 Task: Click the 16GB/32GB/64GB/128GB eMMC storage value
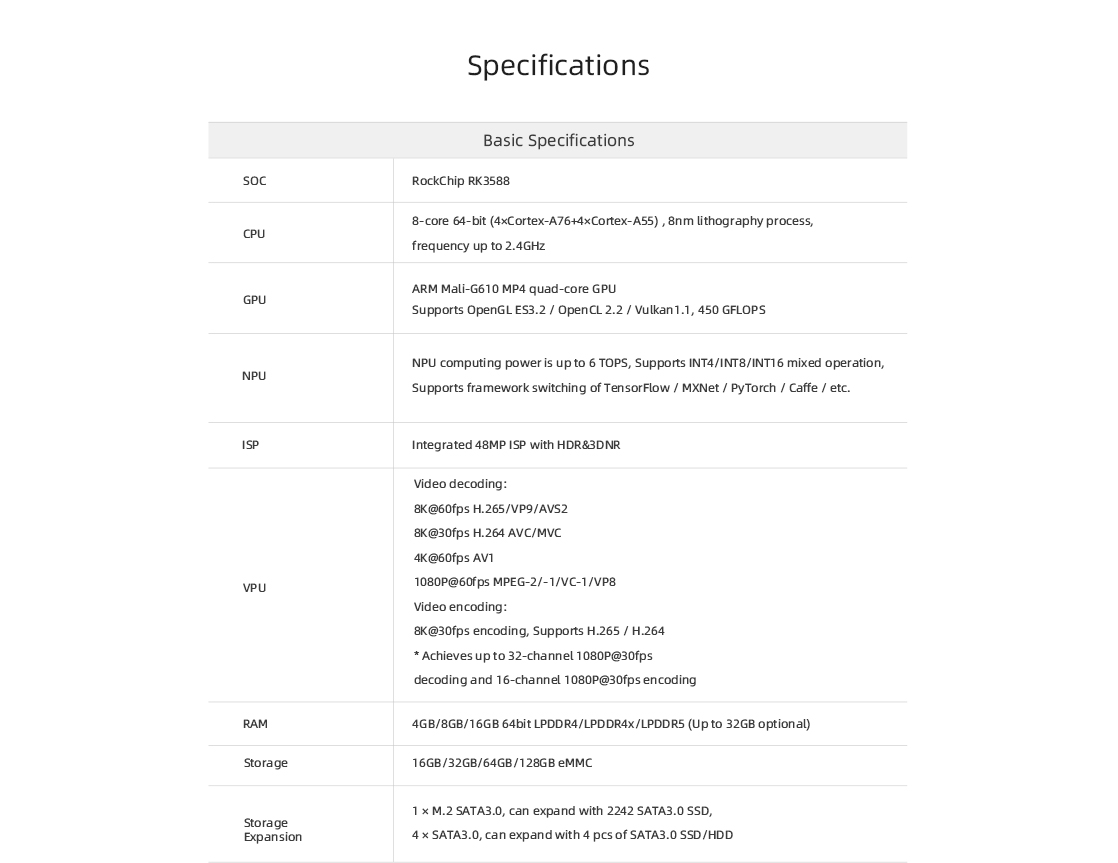point(502,763)
